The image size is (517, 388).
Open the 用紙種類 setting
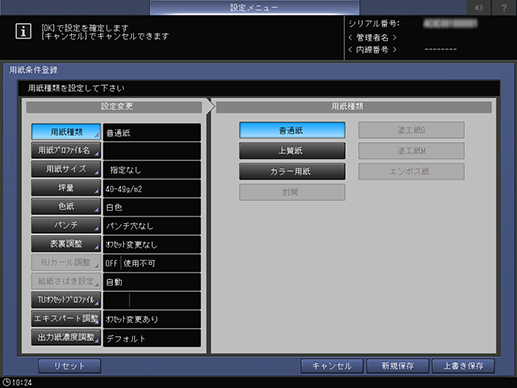(66, 132)
